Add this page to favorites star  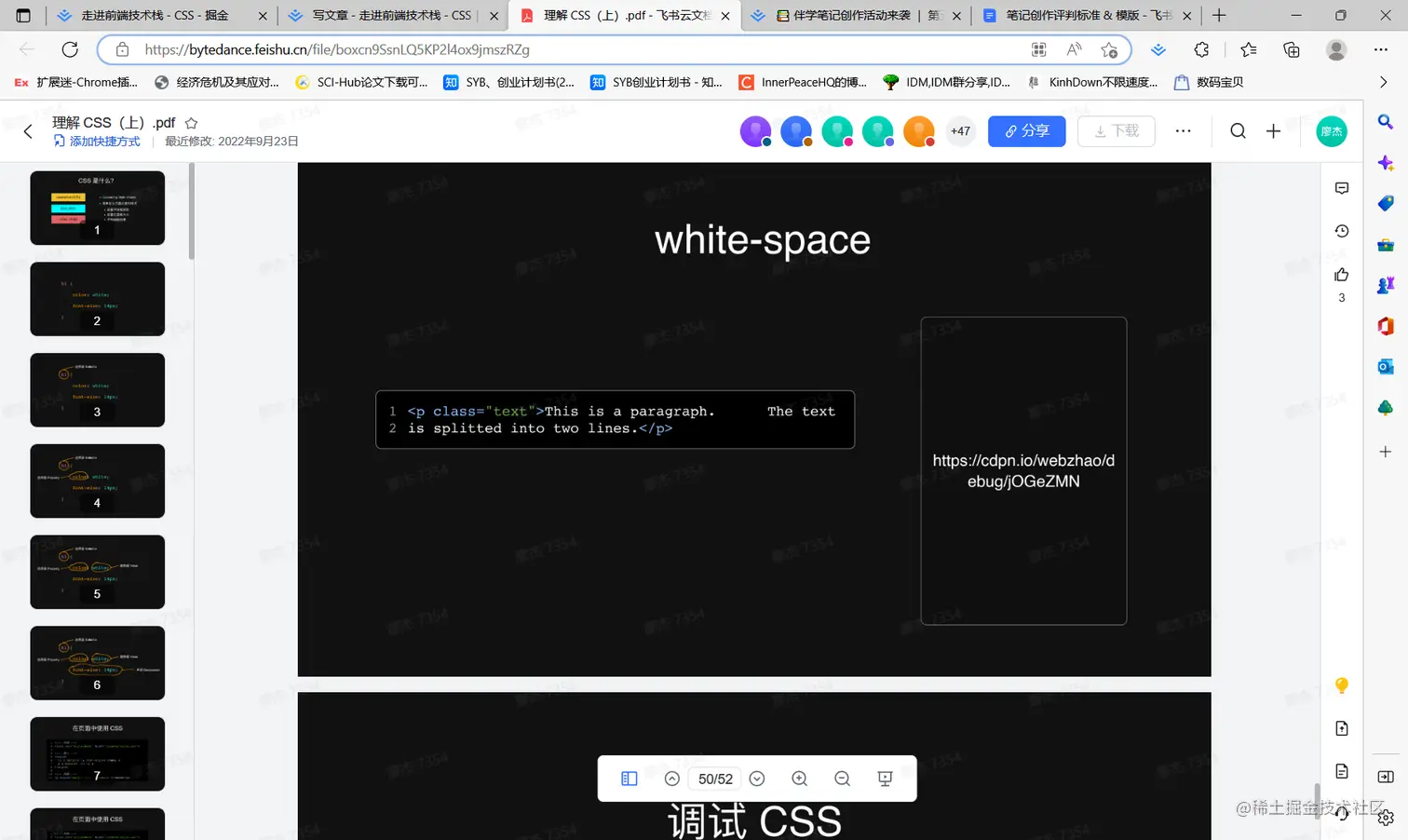tap(1109, 49)
